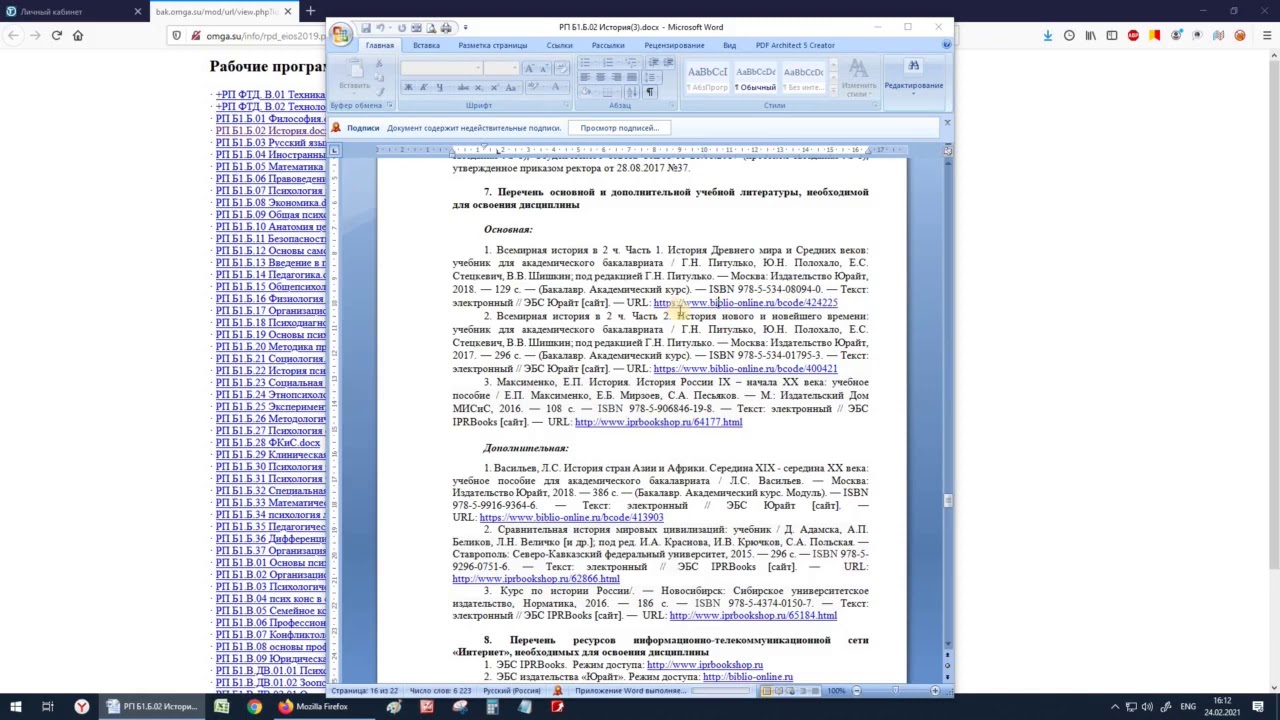This screenshot has width=1280, height=720.
Task: Open link biblio-online.ru/bcode/400421 in document
Action: point(745,368)
